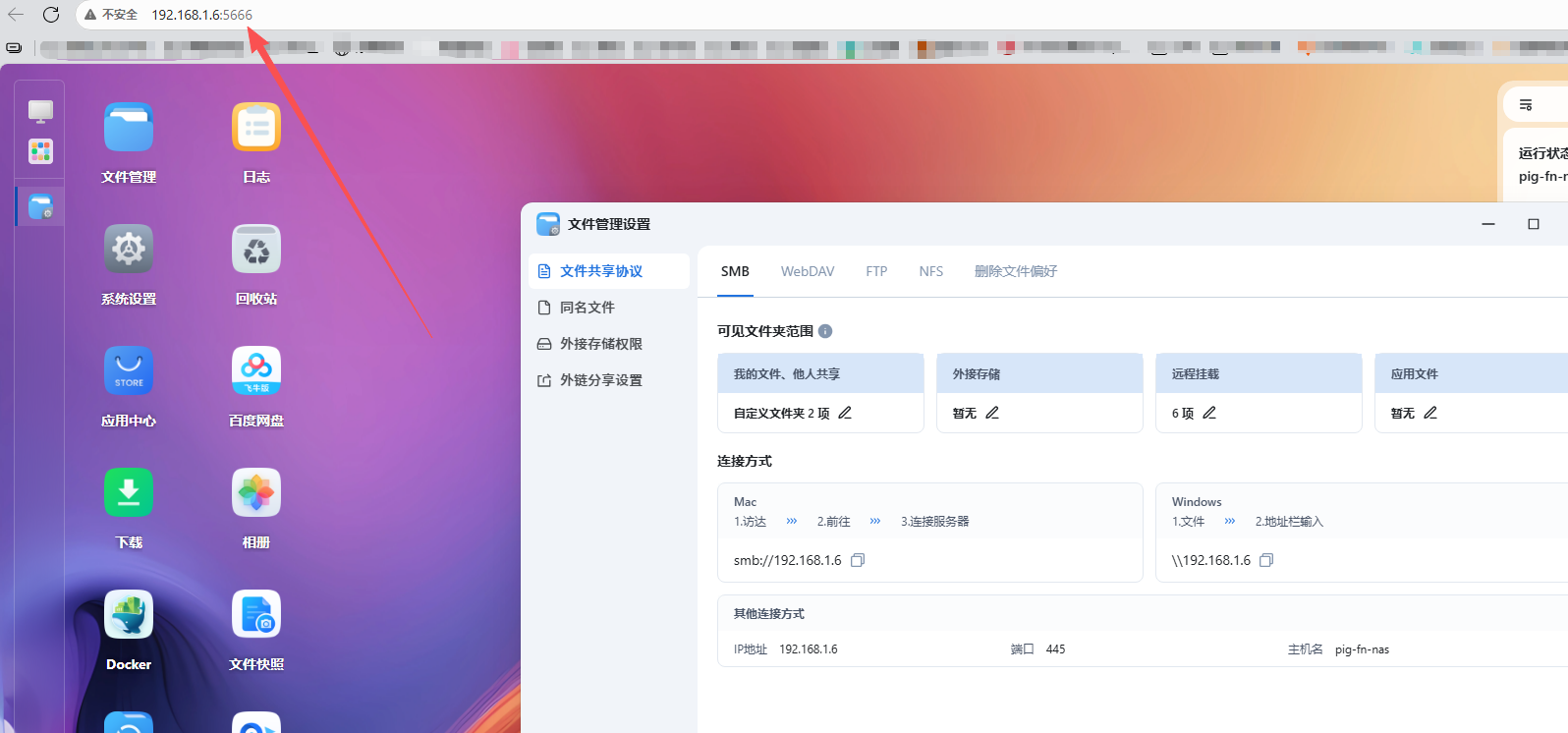The image size is (1568, 733).
Task: Click the \\192.168.1.6 address text
Action: coord(1211,560)
